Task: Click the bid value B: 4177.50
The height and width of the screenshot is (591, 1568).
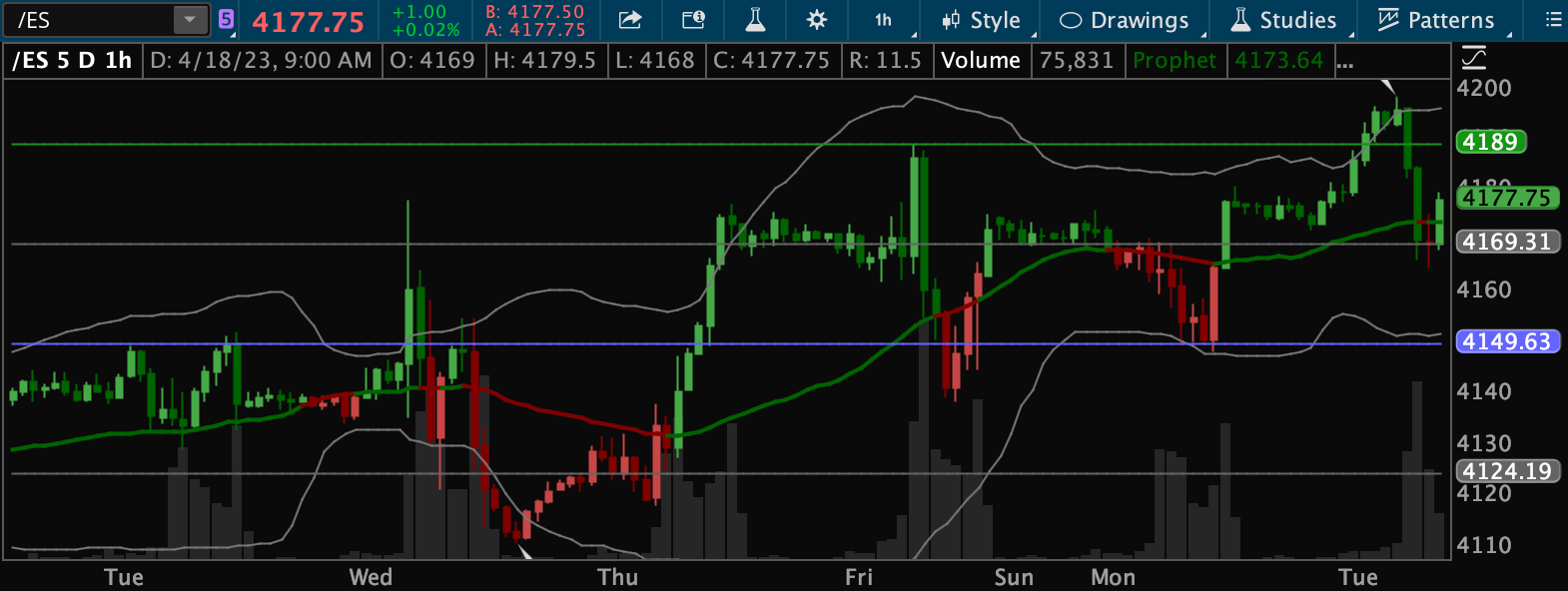Action: point(534,12)
